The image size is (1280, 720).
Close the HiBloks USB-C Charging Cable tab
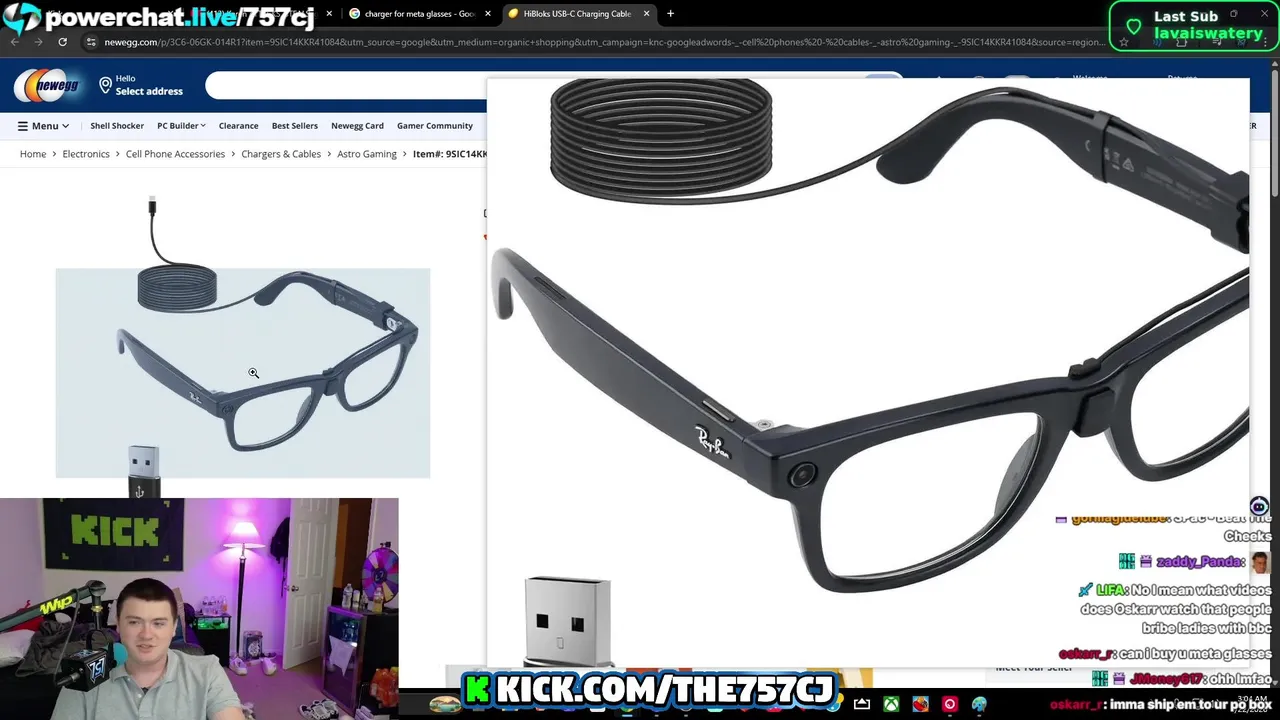pos(646,14)
